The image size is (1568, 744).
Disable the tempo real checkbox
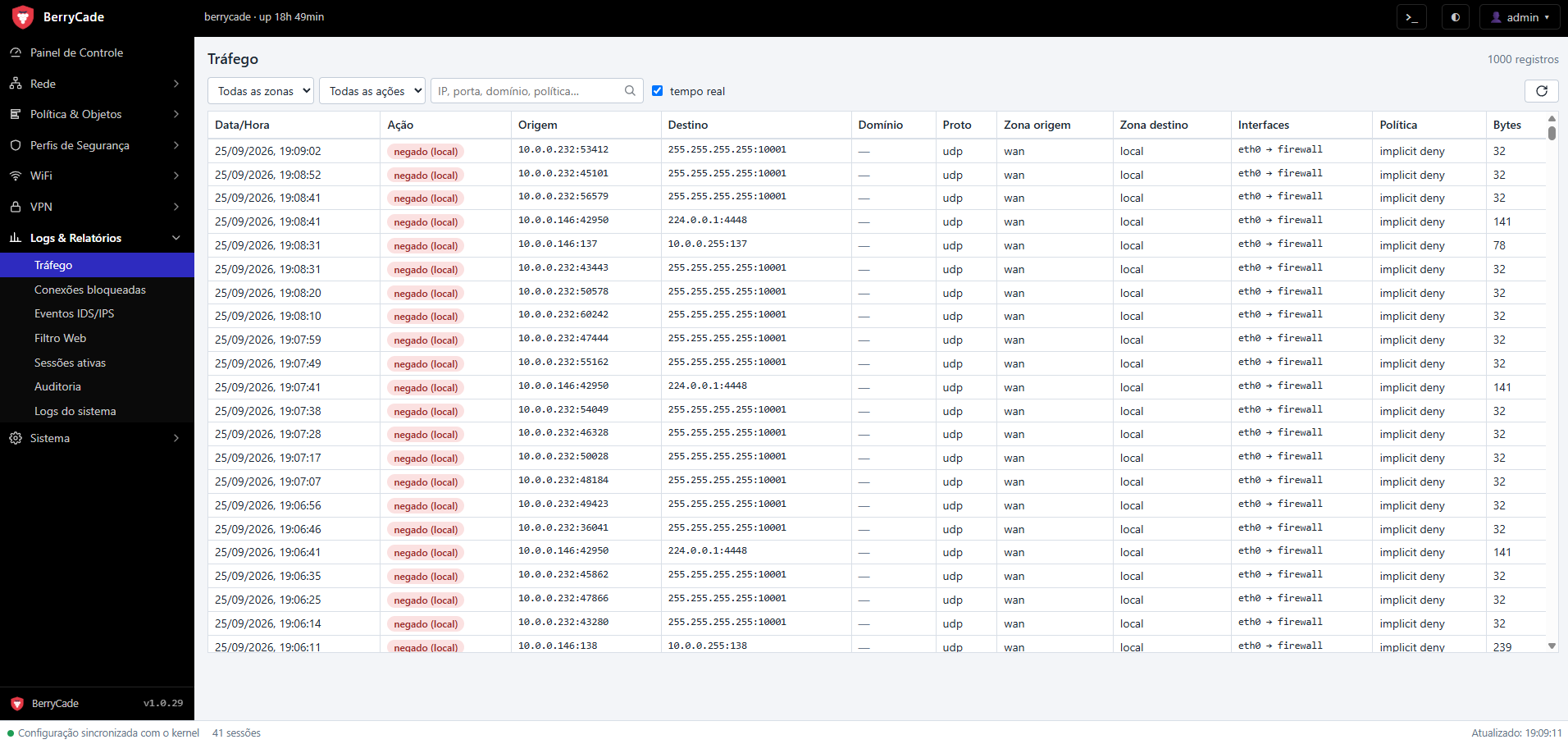tap(657, 91)
